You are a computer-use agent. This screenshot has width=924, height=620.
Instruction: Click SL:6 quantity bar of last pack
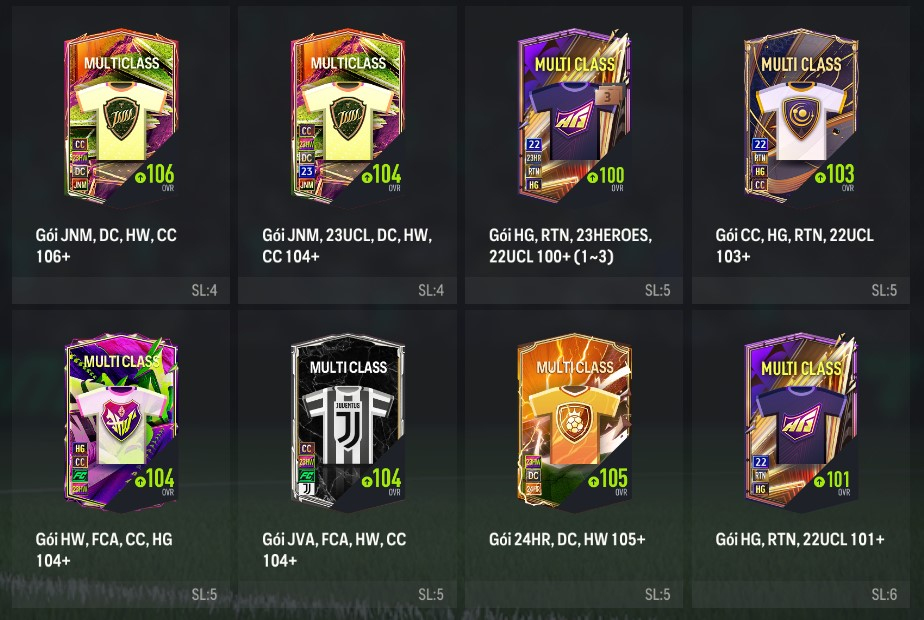(801, 595)
